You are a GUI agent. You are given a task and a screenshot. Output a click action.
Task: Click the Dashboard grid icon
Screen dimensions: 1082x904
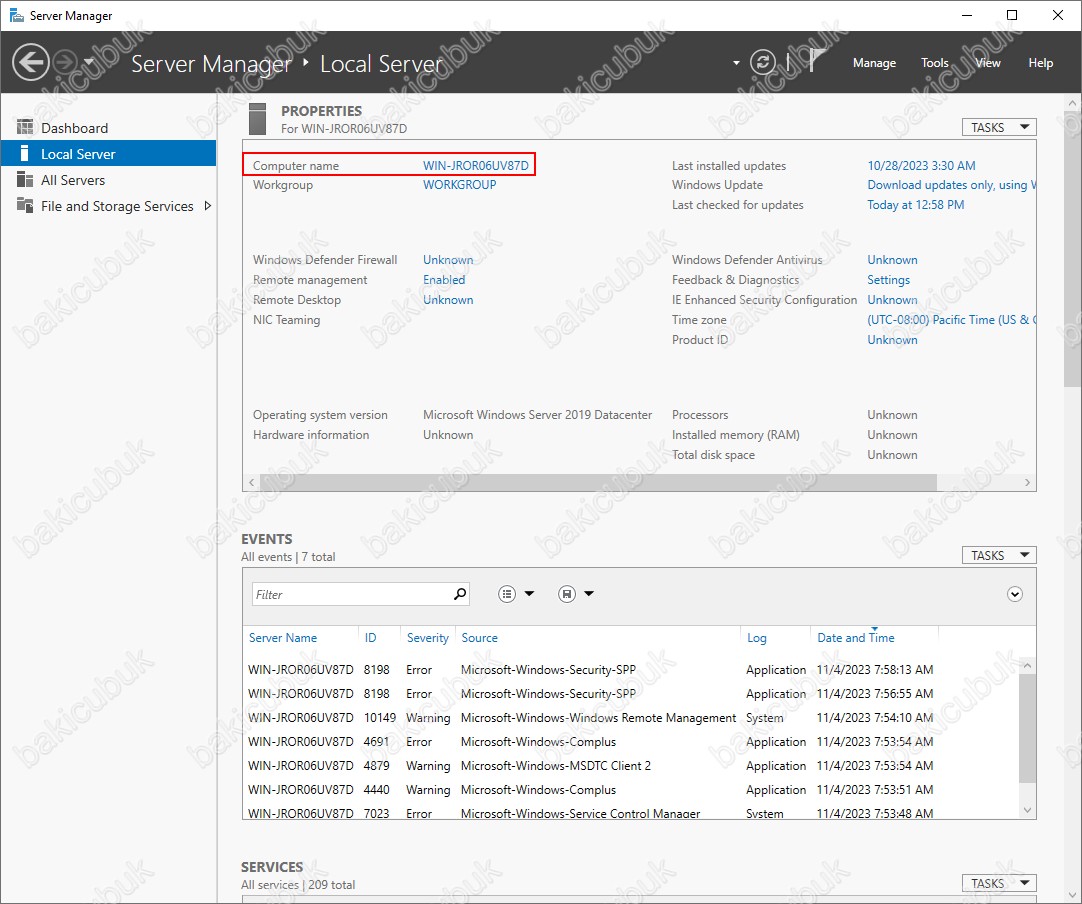[x=25, y=127]
